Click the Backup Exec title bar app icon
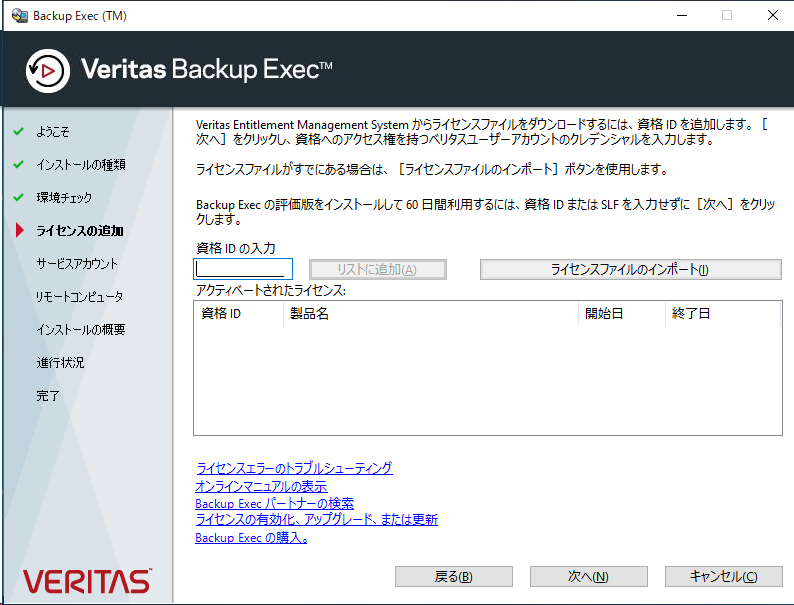 point(20,16)
